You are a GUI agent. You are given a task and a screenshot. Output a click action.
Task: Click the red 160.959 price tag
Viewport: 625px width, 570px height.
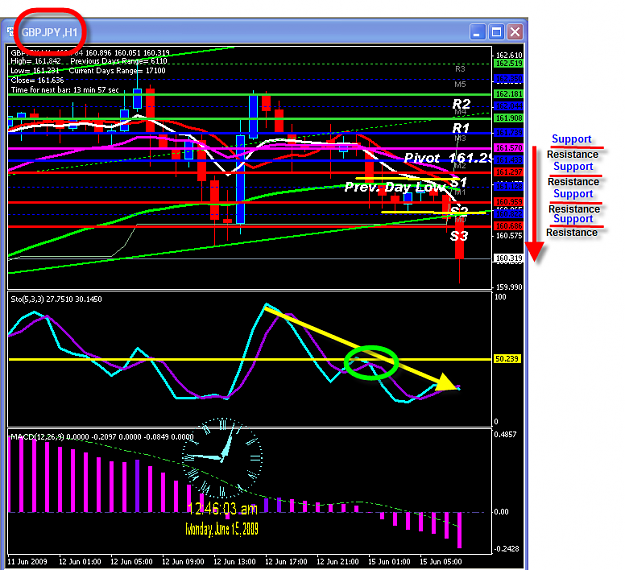click(508, 202)
